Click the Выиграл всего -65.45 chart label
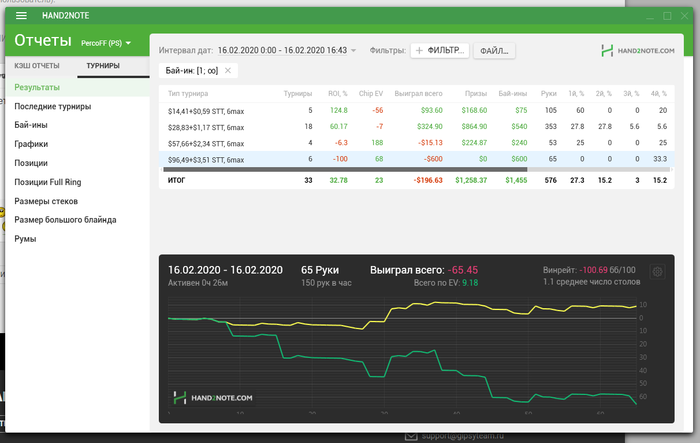 pyautogui.click(x=424, y=270)
